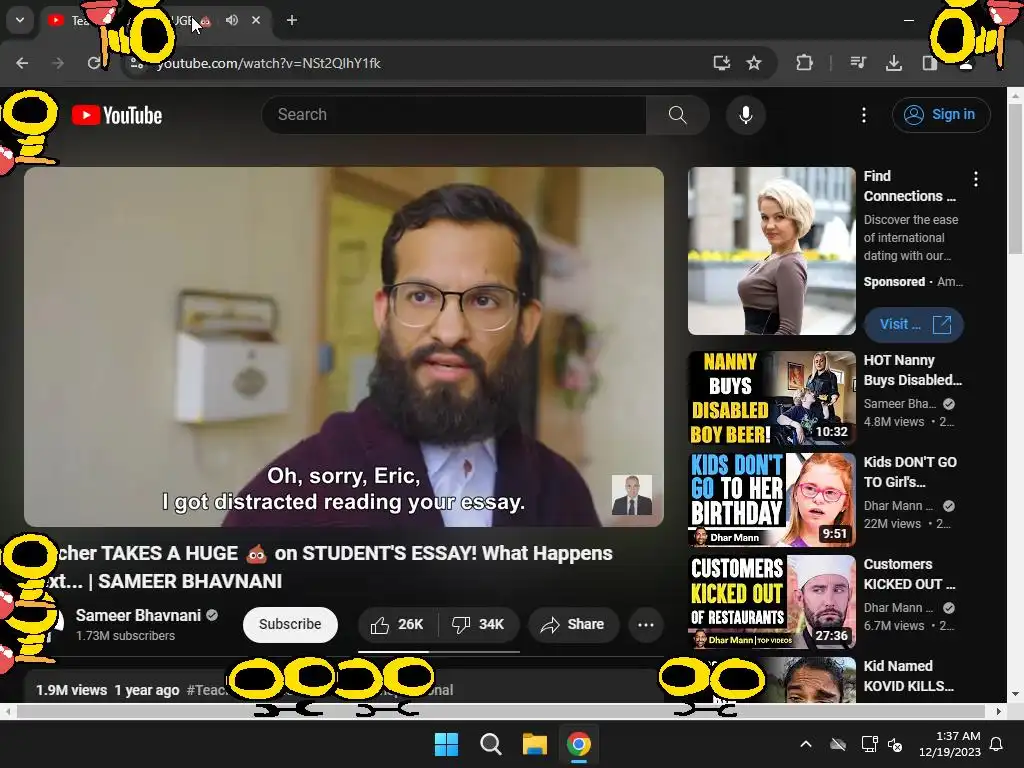Open YouTube settings three-dot menu
Screen dimensions: 1024x768
coord(864,115)
